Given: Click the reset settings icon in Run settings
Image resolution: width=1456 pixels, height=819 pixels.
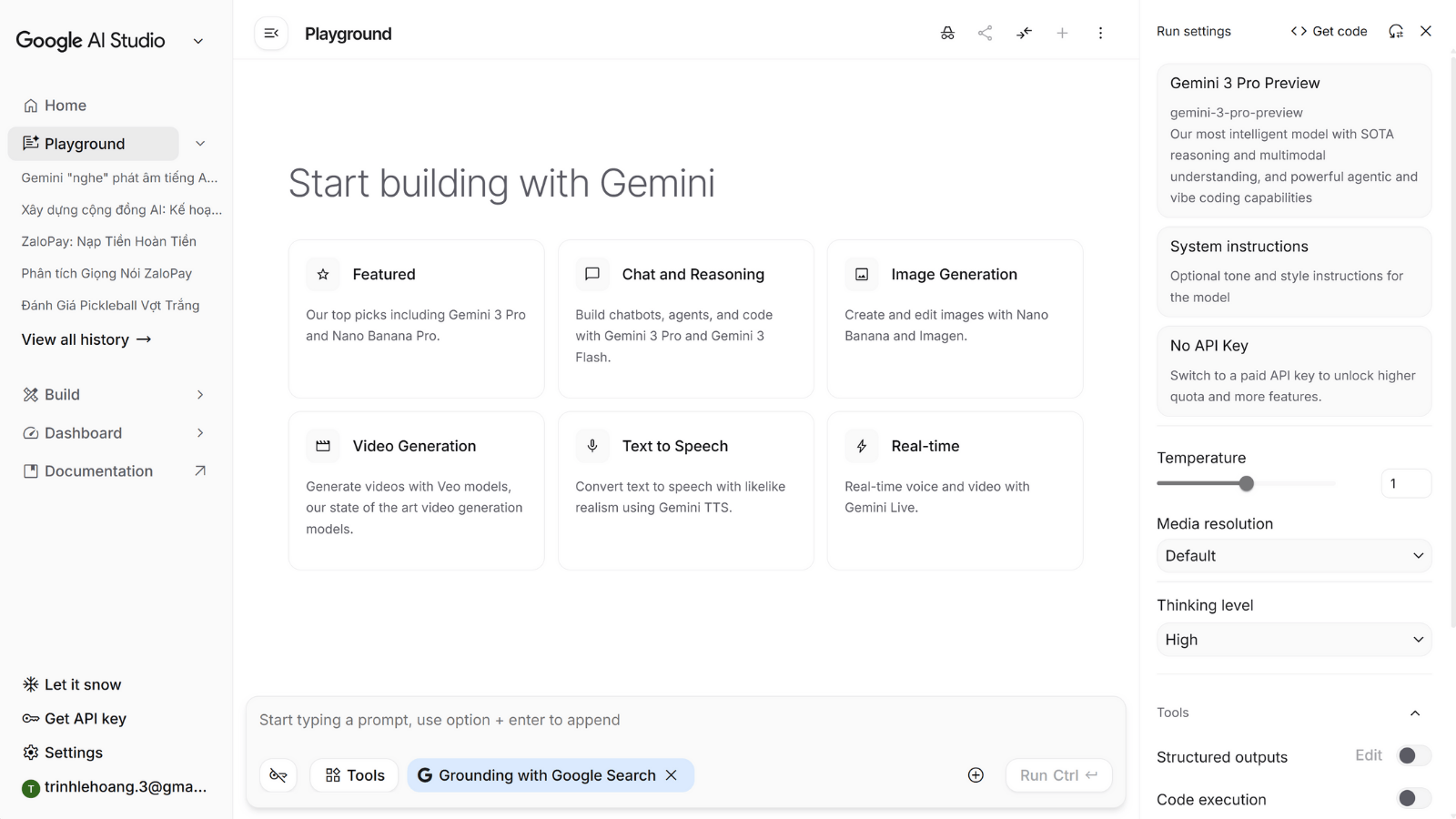Looking at the screenshot, I should point(1396,31).
